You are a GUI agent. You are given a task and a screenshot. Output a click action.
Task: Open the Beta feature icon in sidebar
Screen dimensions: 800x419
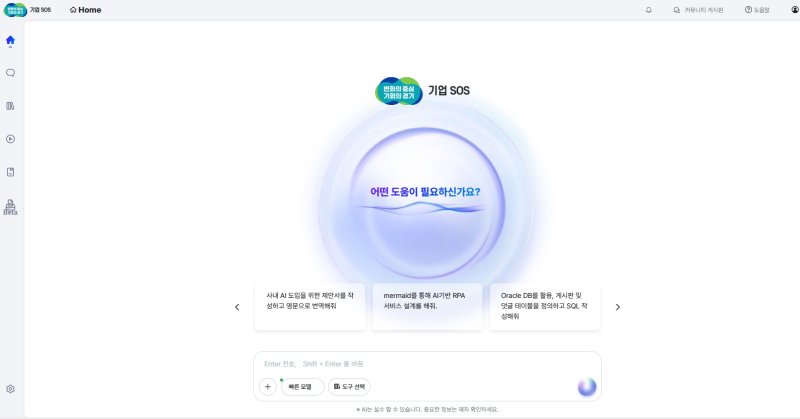(x=10, y=206)
